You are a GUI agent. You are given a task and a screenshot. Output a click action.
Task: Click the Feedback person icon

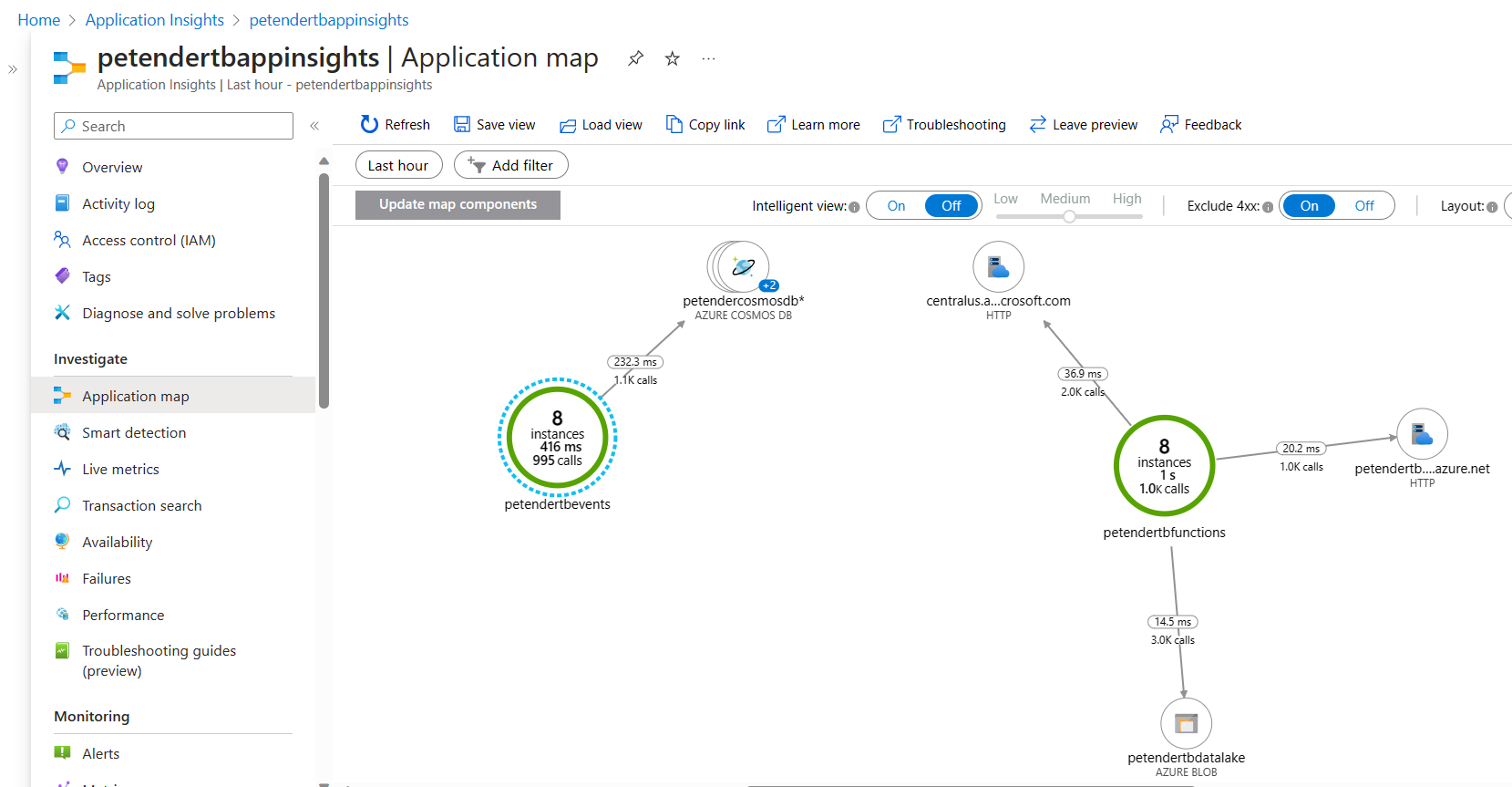tap(1168, 124)
